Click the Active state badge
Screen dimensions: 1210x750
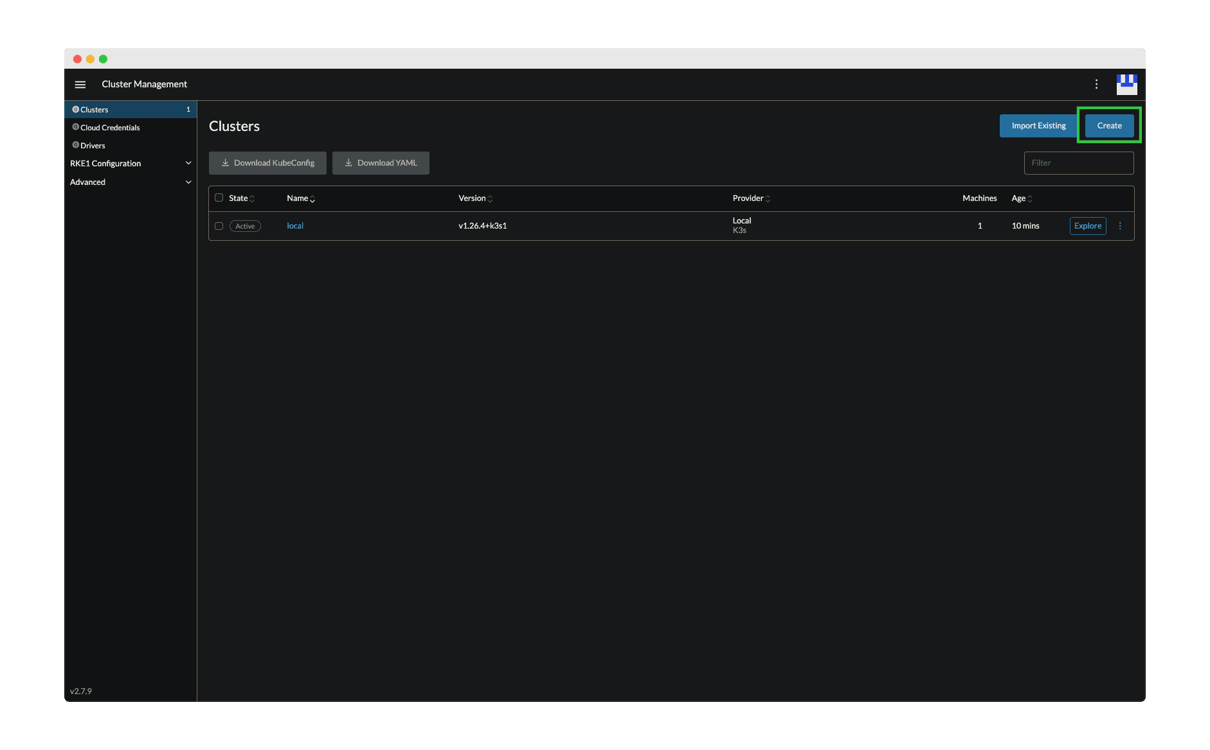click(245, 226)
